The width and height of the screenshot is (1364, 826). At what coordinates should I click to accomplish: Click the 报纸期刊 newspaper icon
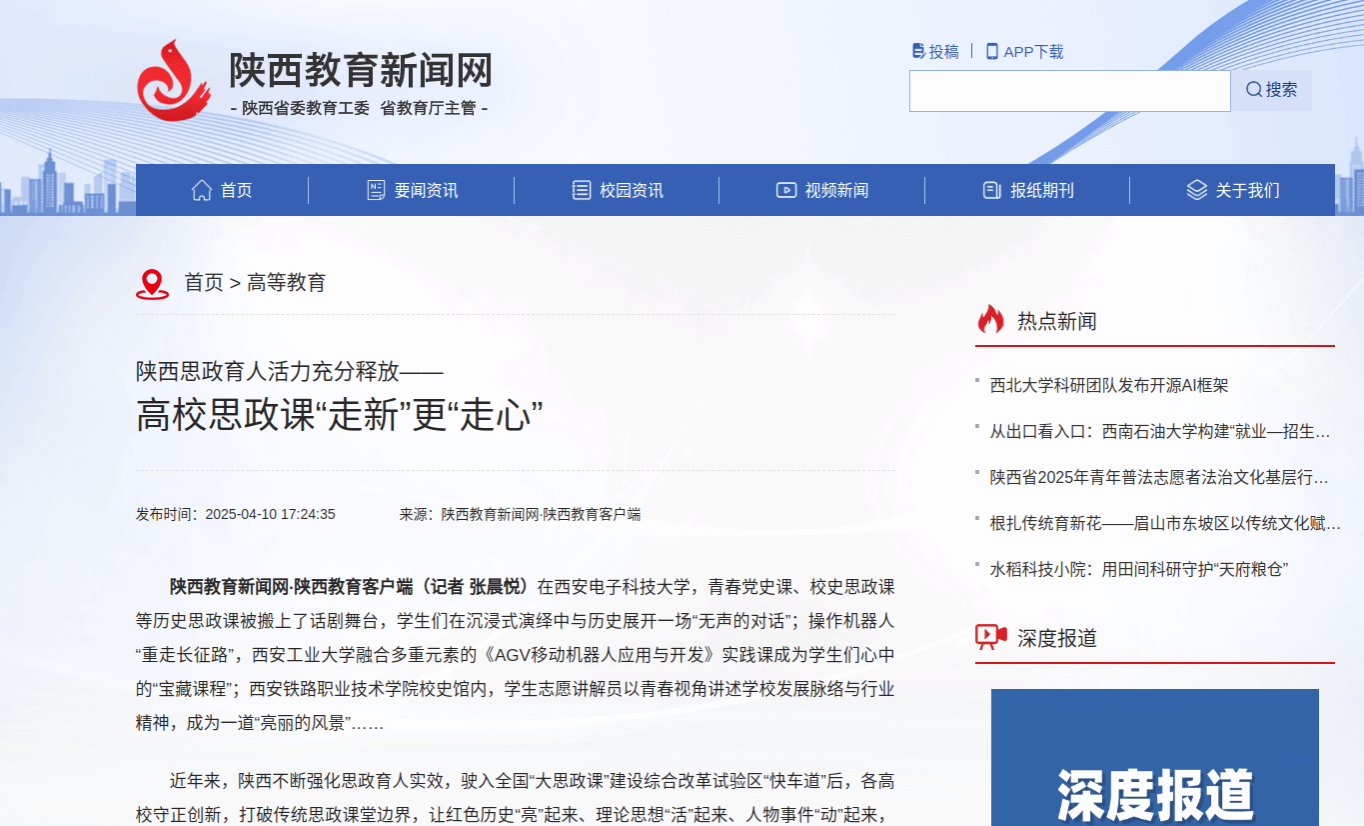991,190
